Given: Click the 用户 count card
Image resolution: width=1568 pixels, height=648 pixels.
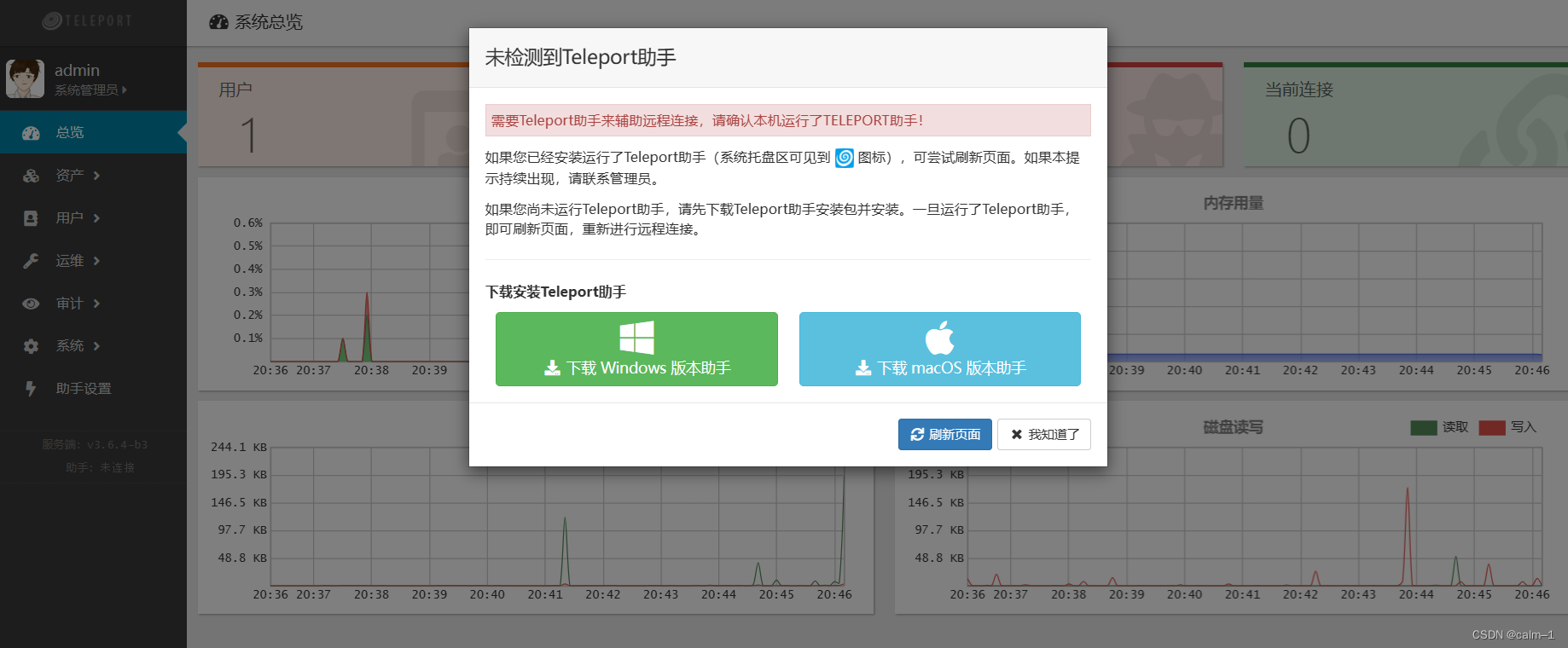Looking at the screenshot, I should point(334,115).
